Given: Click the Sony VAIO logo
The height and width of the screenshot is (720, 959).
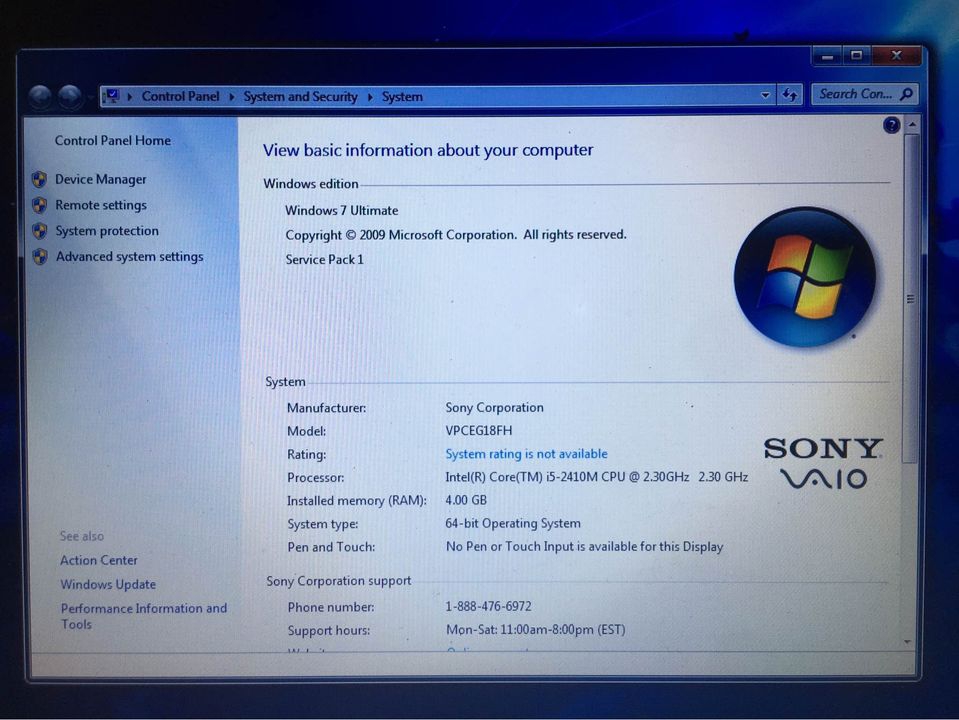Looking at the screenshot, I should (x=823, y=463).
